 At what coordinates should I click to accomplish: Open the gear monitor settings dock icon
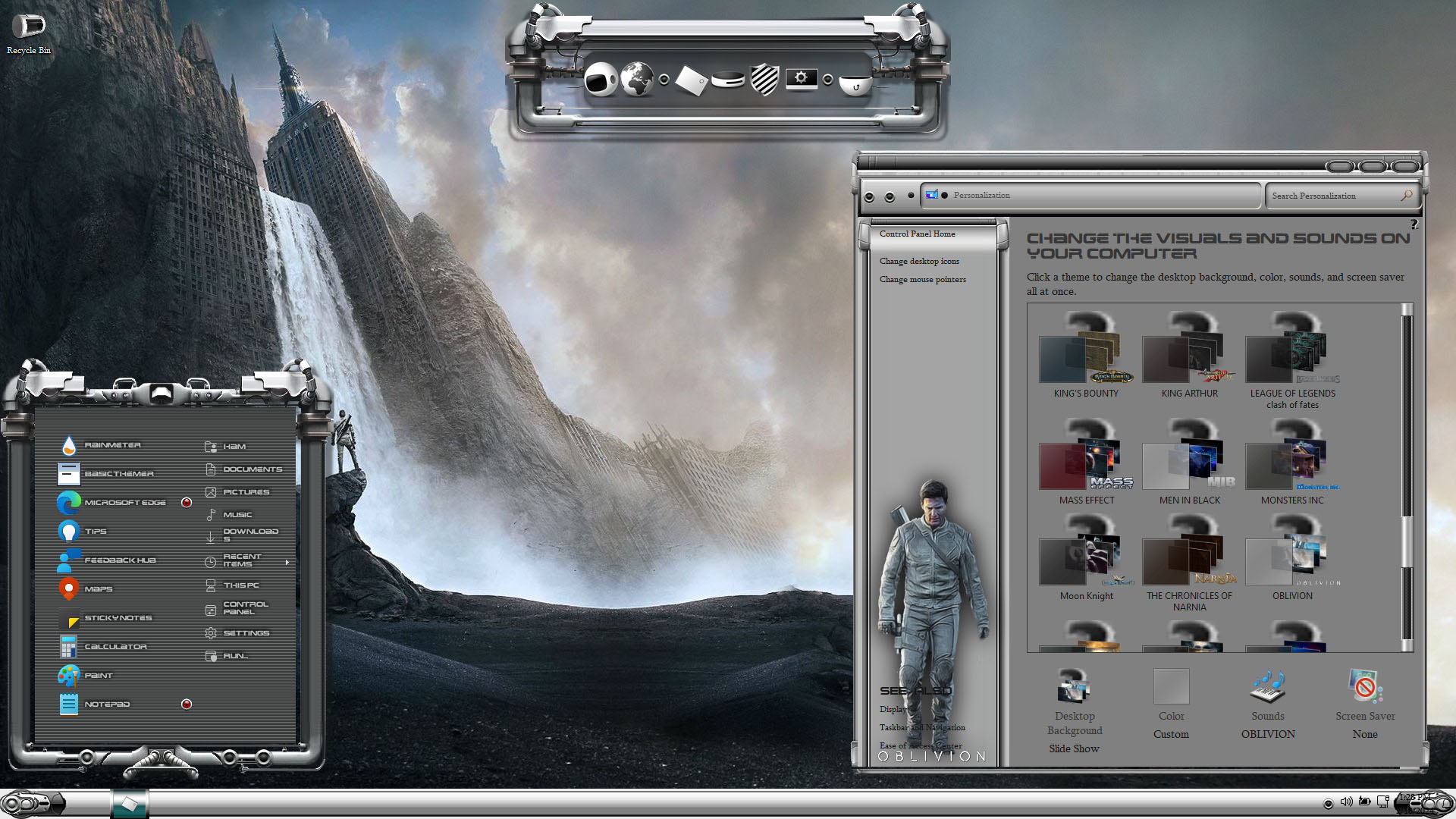[x=801, y=79]
